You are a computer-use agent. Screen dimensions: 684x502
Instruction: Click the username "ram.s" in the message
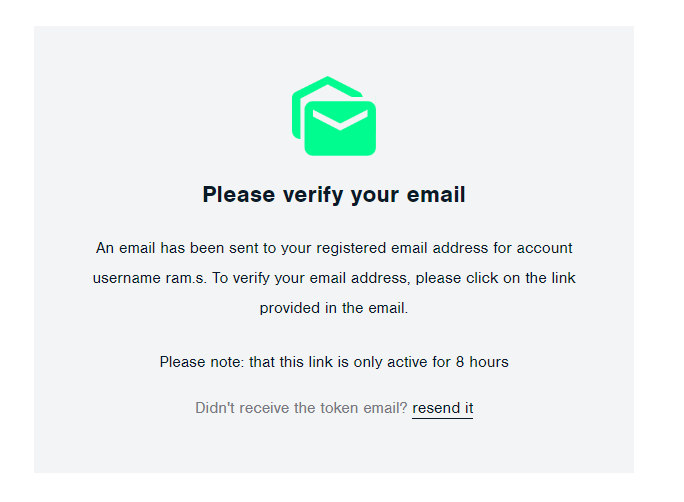coord(186,278)
